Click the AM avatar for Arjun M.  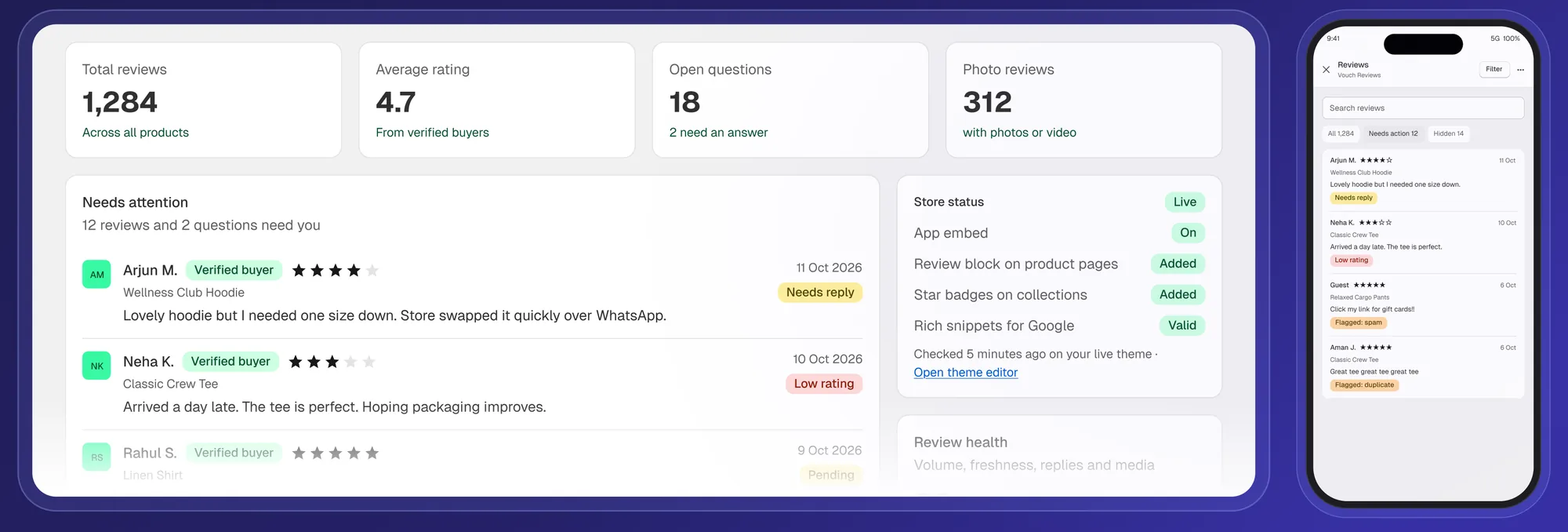[96, 275]
